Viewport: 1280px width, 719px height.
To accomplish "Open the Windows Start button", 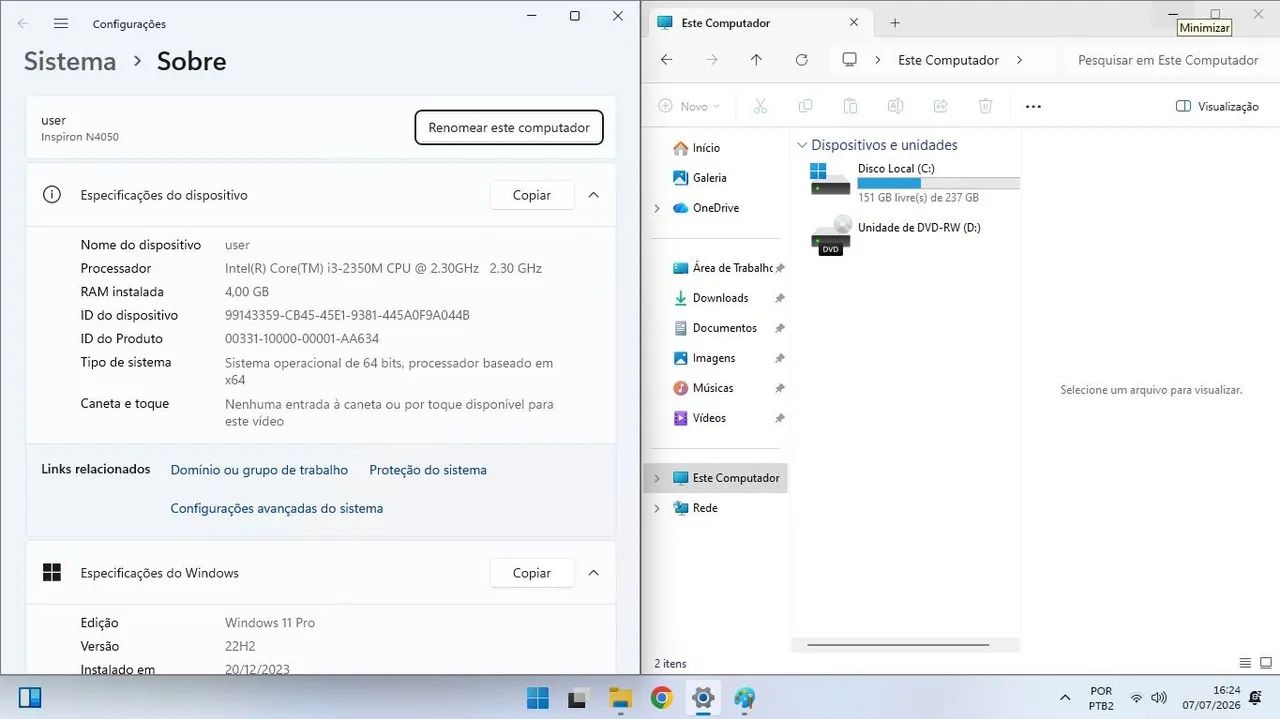I will click(537, 698).
